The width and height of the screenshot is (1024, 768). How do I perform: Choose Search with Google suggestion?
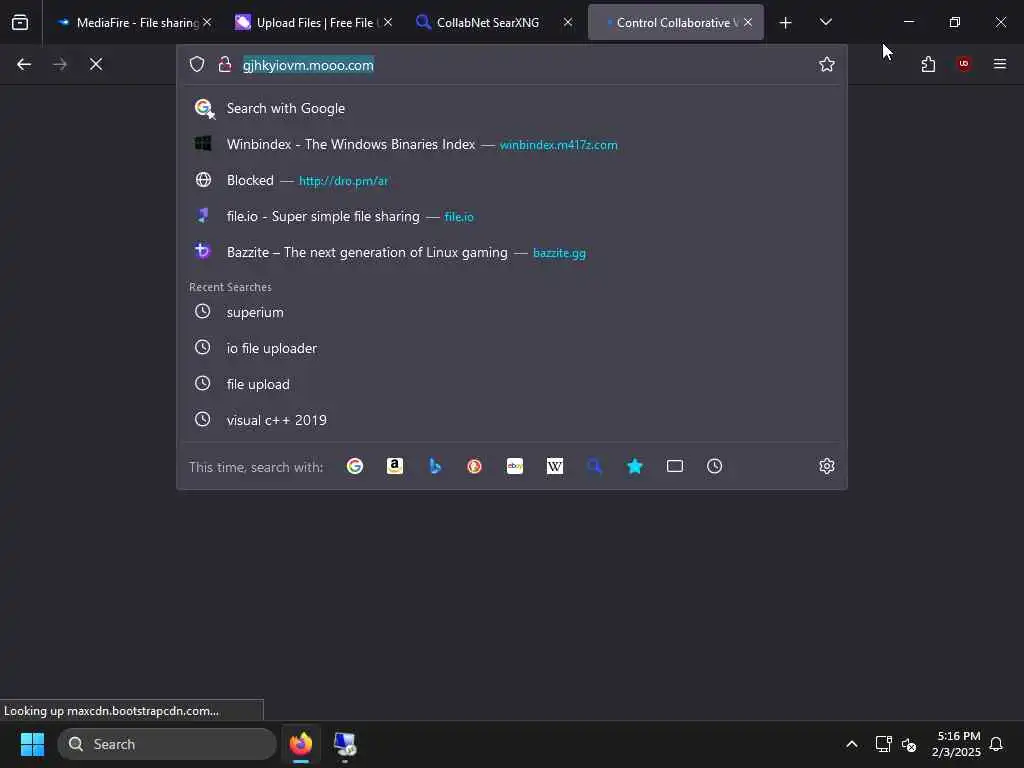coord(511,108)
